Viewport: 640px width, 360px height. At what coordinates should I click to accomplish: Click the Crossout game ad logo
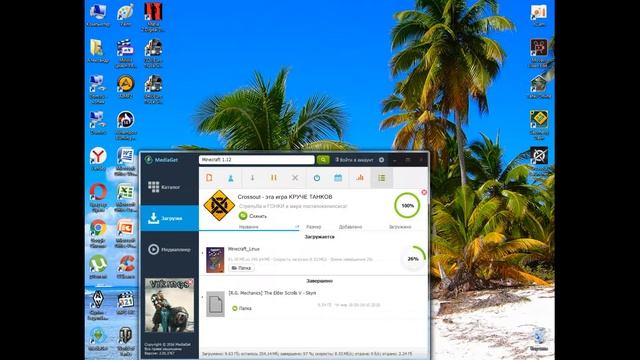(x=219, y=205)
